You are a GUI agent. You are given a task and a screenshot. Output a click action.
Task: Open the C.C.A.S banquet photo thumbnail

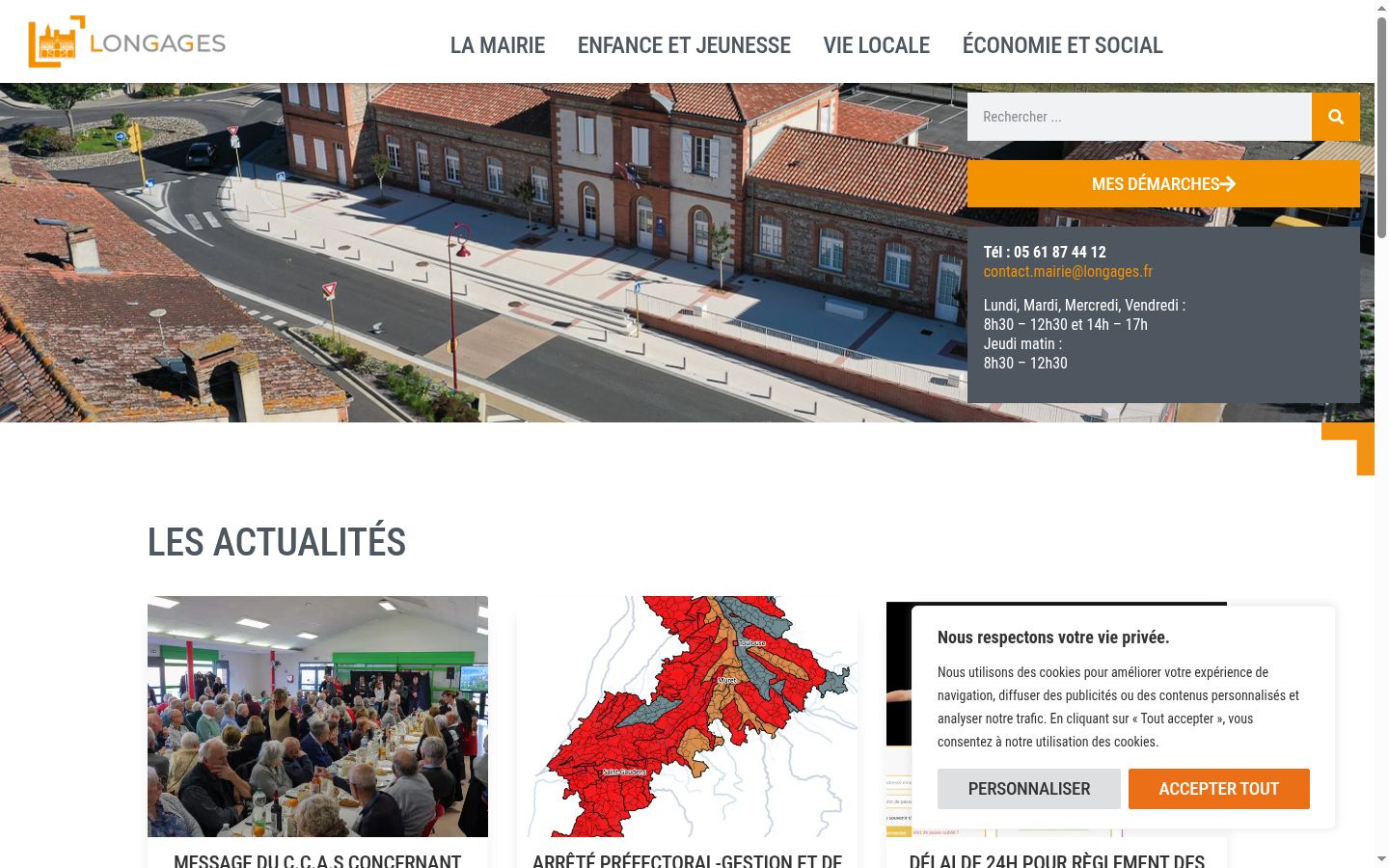[x=317, y=717]
